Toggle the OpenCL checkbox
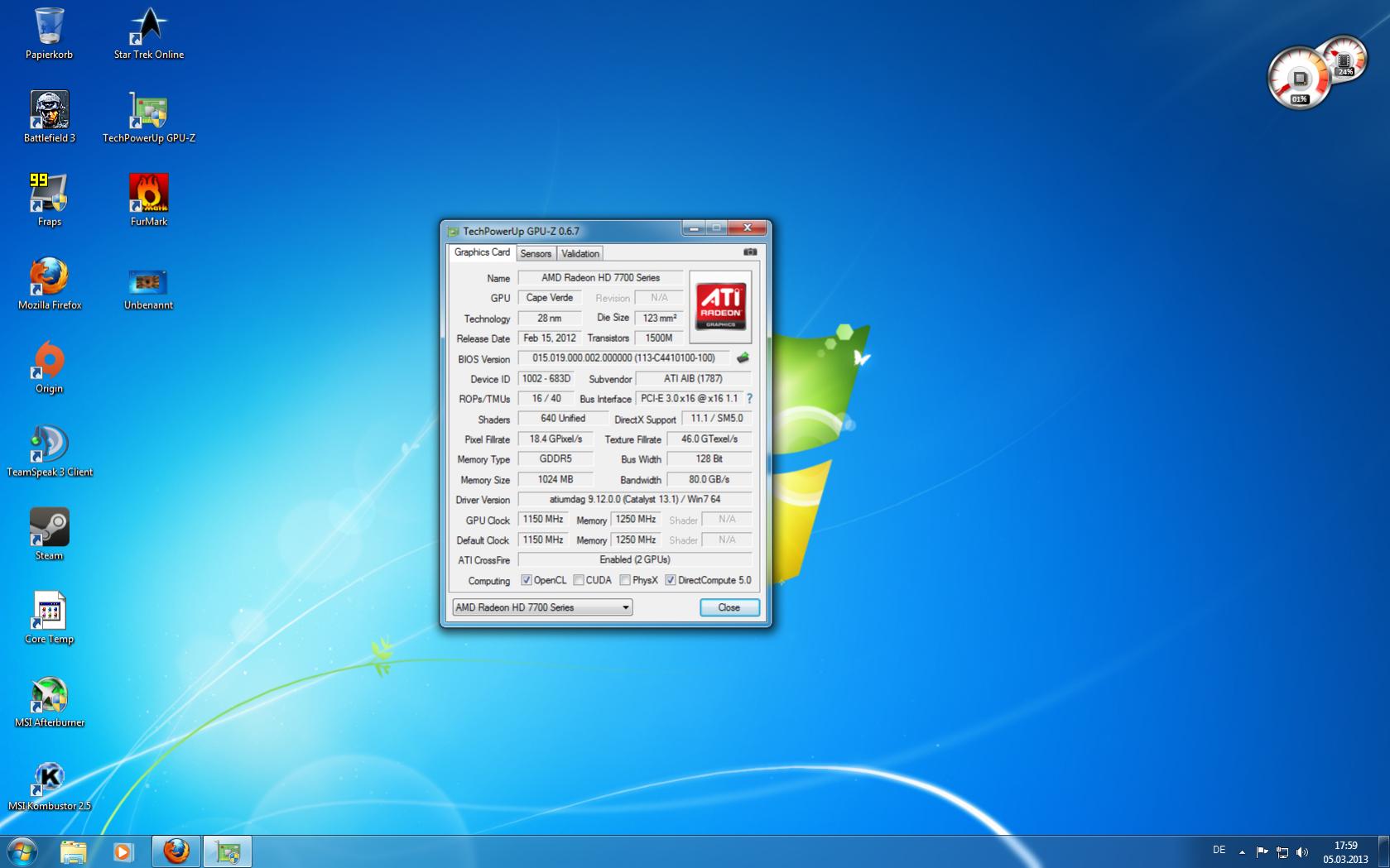This screenshot has width=1390, height=868. click(x=526, y=580)
